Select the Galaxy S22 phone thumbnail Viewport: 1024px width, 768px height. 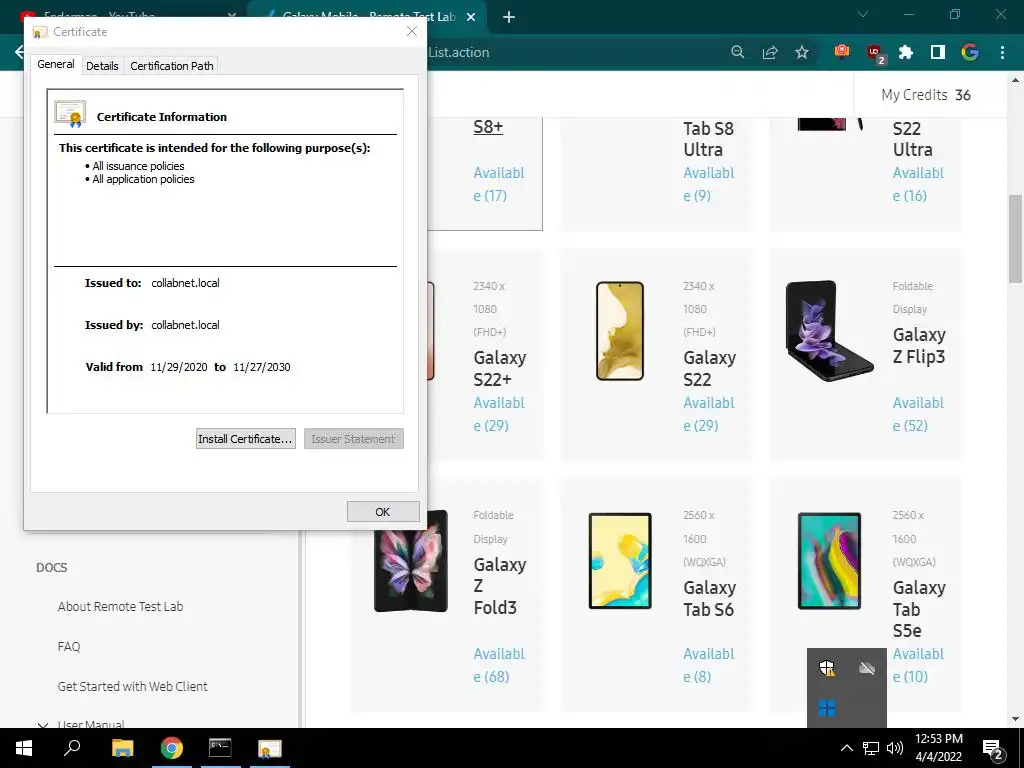pos(620,331)
